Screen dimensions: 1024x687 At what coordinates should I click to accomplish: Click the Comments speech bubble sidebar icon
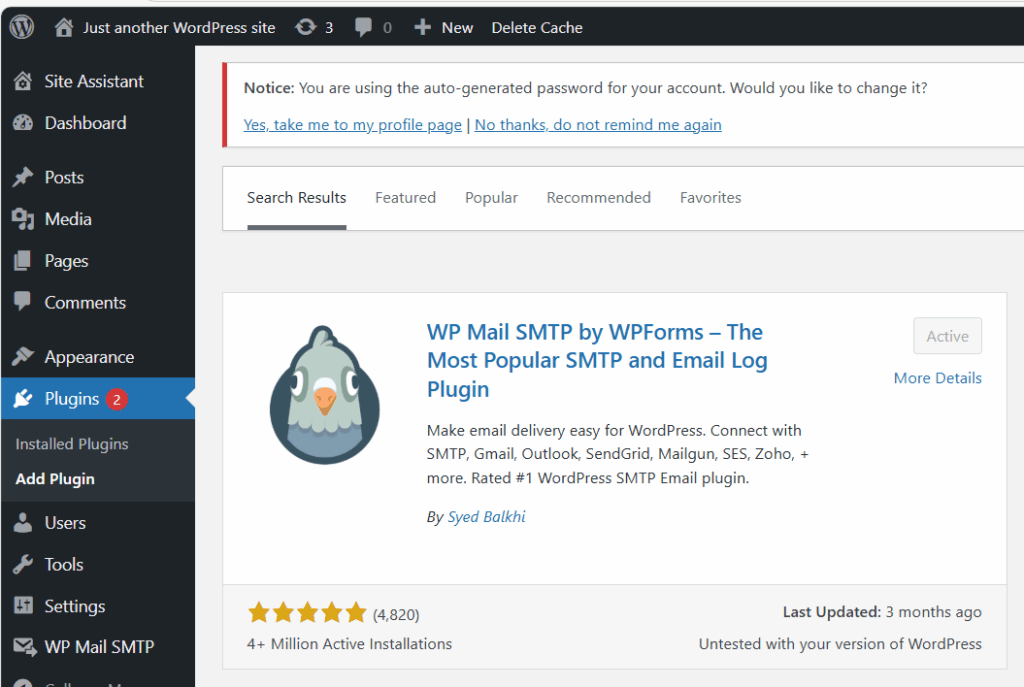point(23,301)
